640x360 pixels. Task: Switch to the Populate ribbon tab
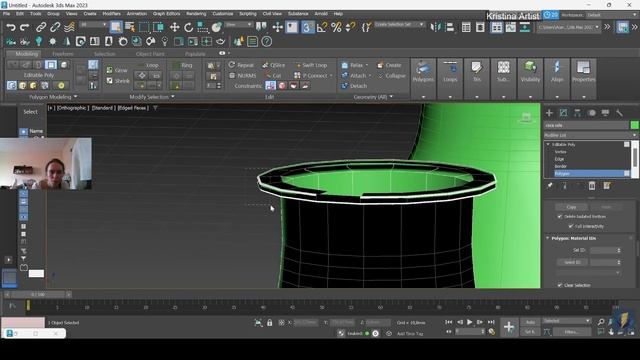(x=195, y=54)
